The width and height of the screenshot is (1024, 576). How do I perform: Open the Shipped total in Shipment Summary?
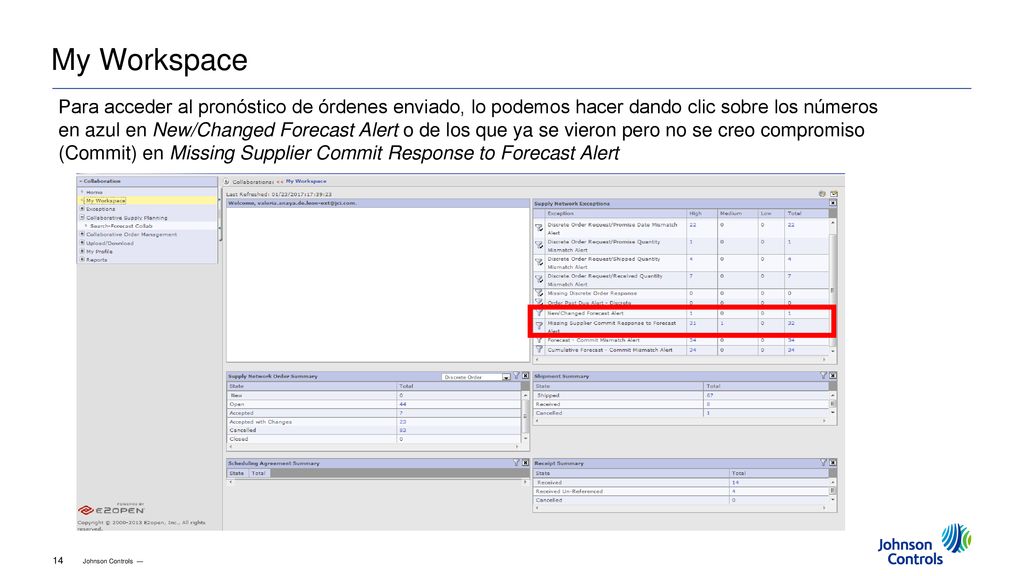pos(710,395)
